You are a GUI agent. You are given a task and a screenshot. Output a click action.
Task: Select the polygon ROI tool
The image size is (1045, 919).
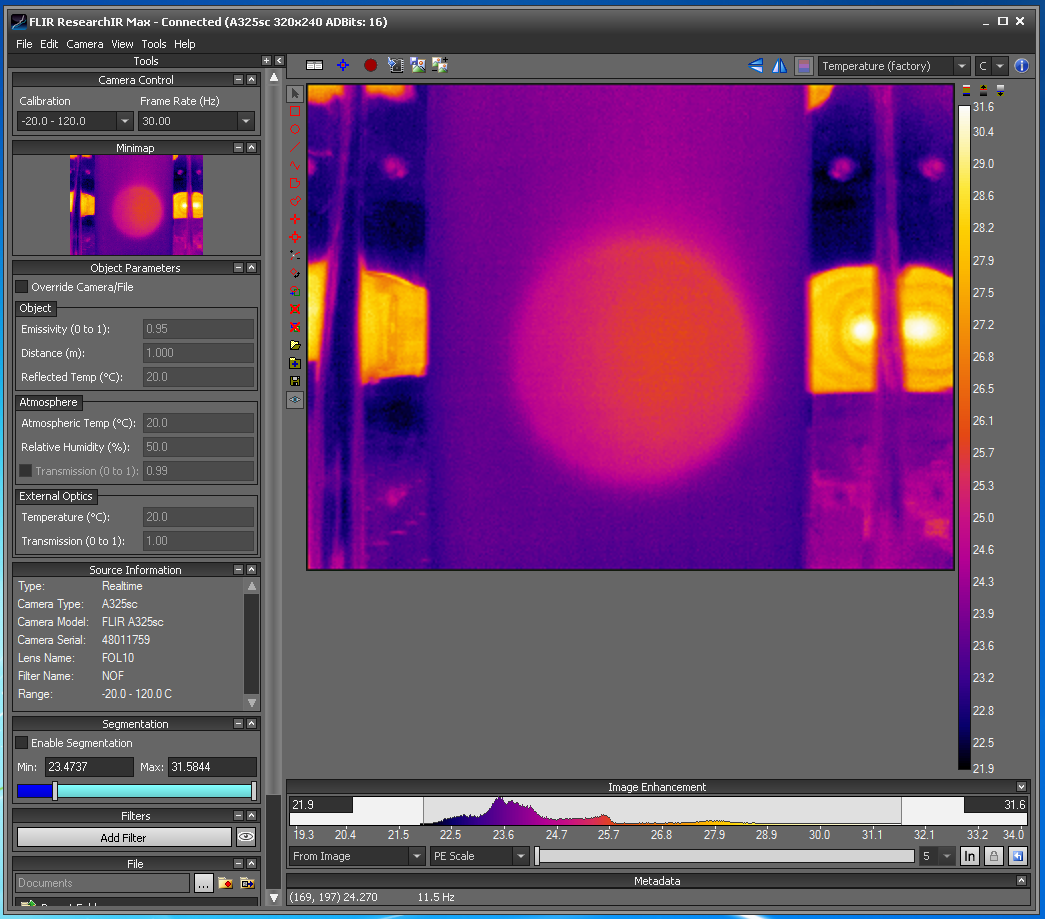[295, 183]
